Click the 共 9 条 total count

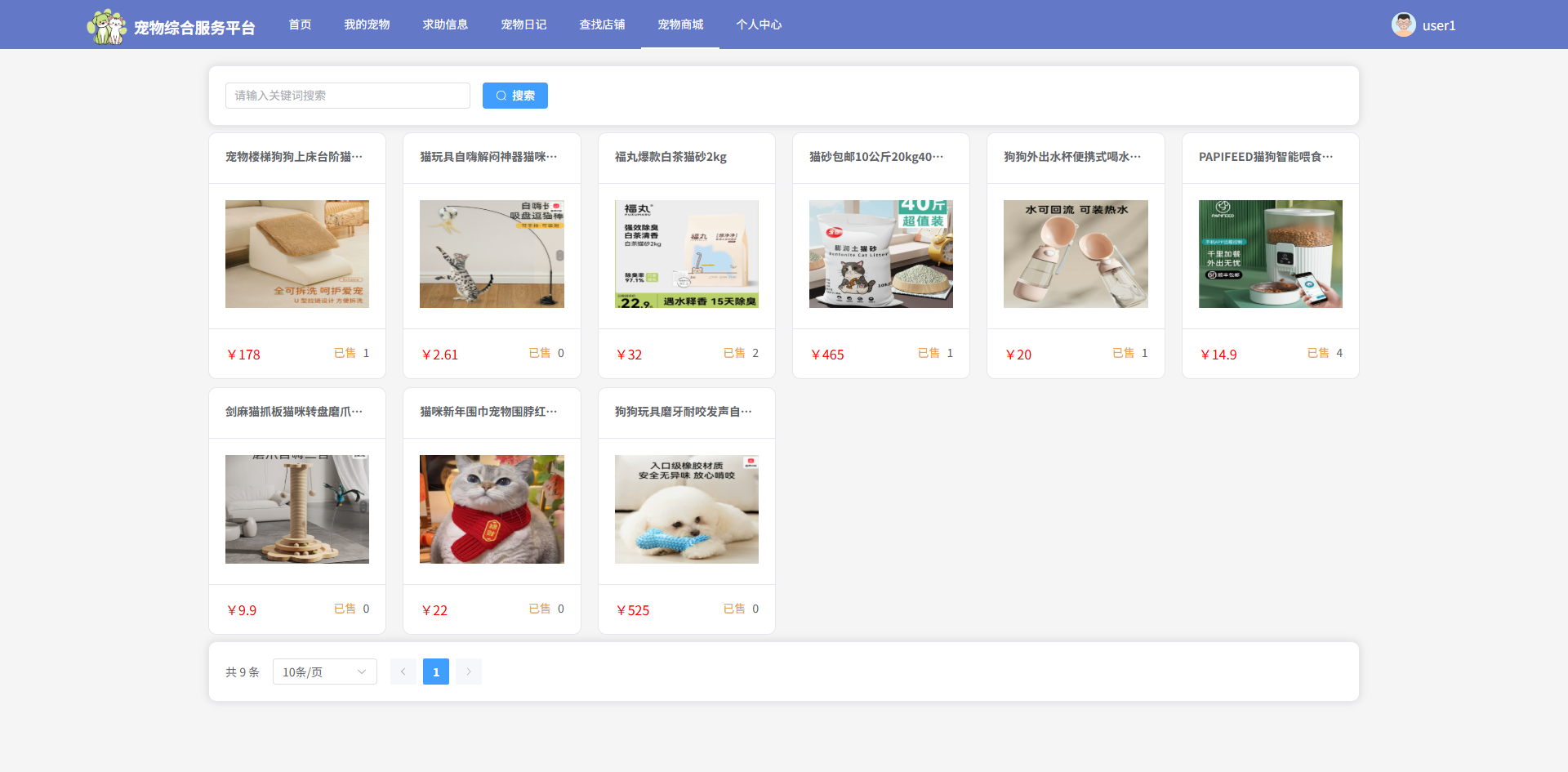[x=243, y=672]
